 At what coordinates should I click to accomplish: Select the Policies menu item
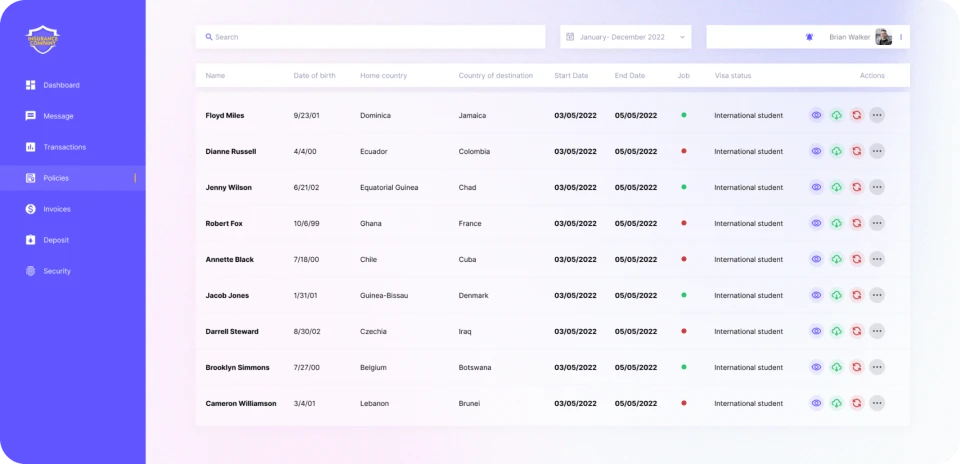click(x=73, y=178)
